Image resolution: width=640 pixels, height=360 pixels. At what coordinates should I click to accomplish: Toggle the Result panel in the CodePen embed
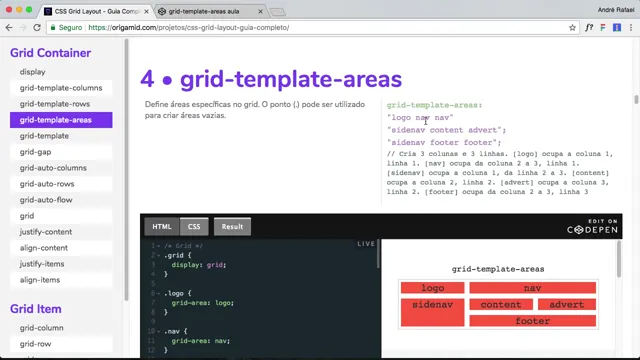click(x=232, y=227)
